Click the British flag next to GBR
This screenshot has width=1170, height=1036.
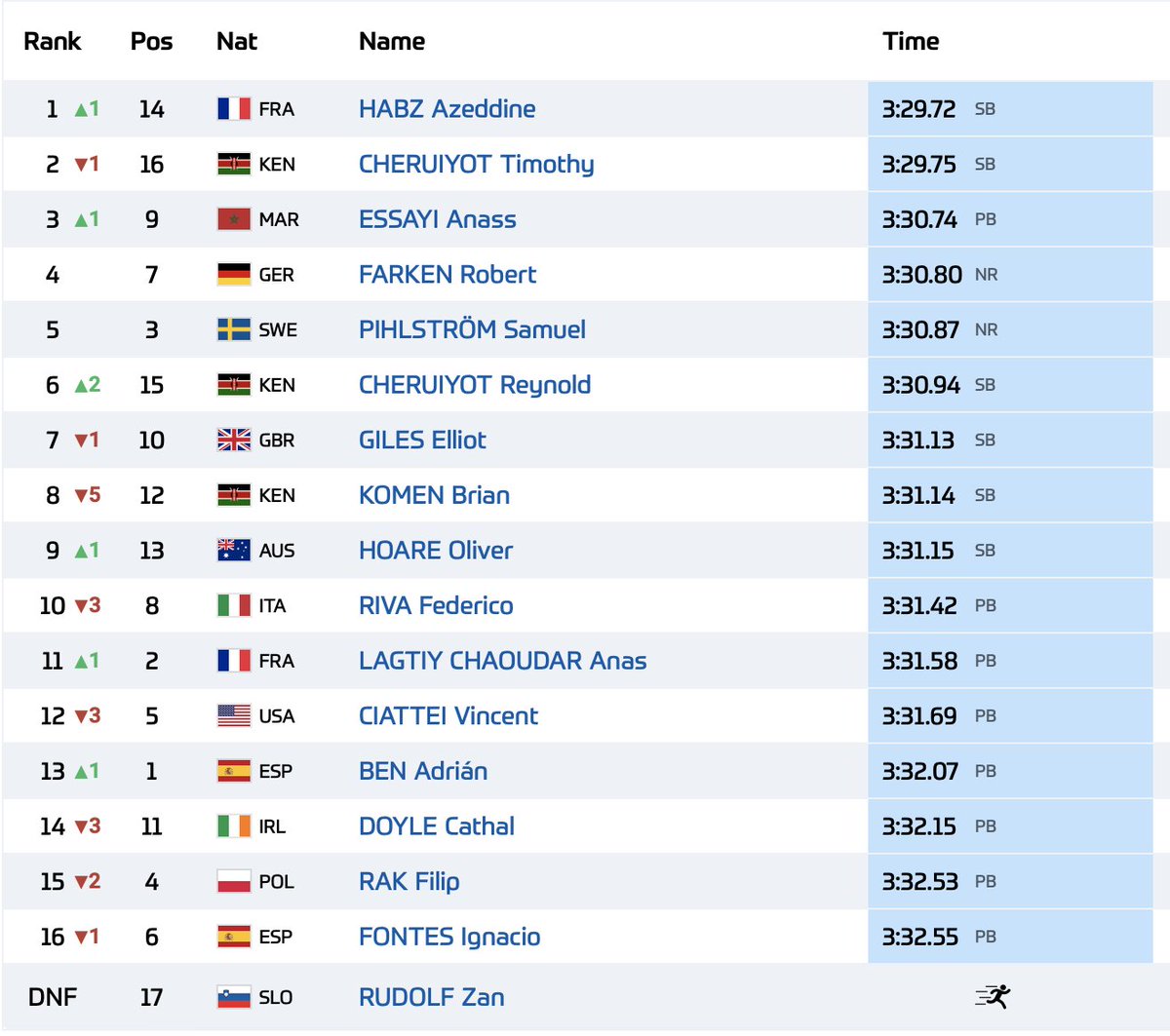(234, 441)
